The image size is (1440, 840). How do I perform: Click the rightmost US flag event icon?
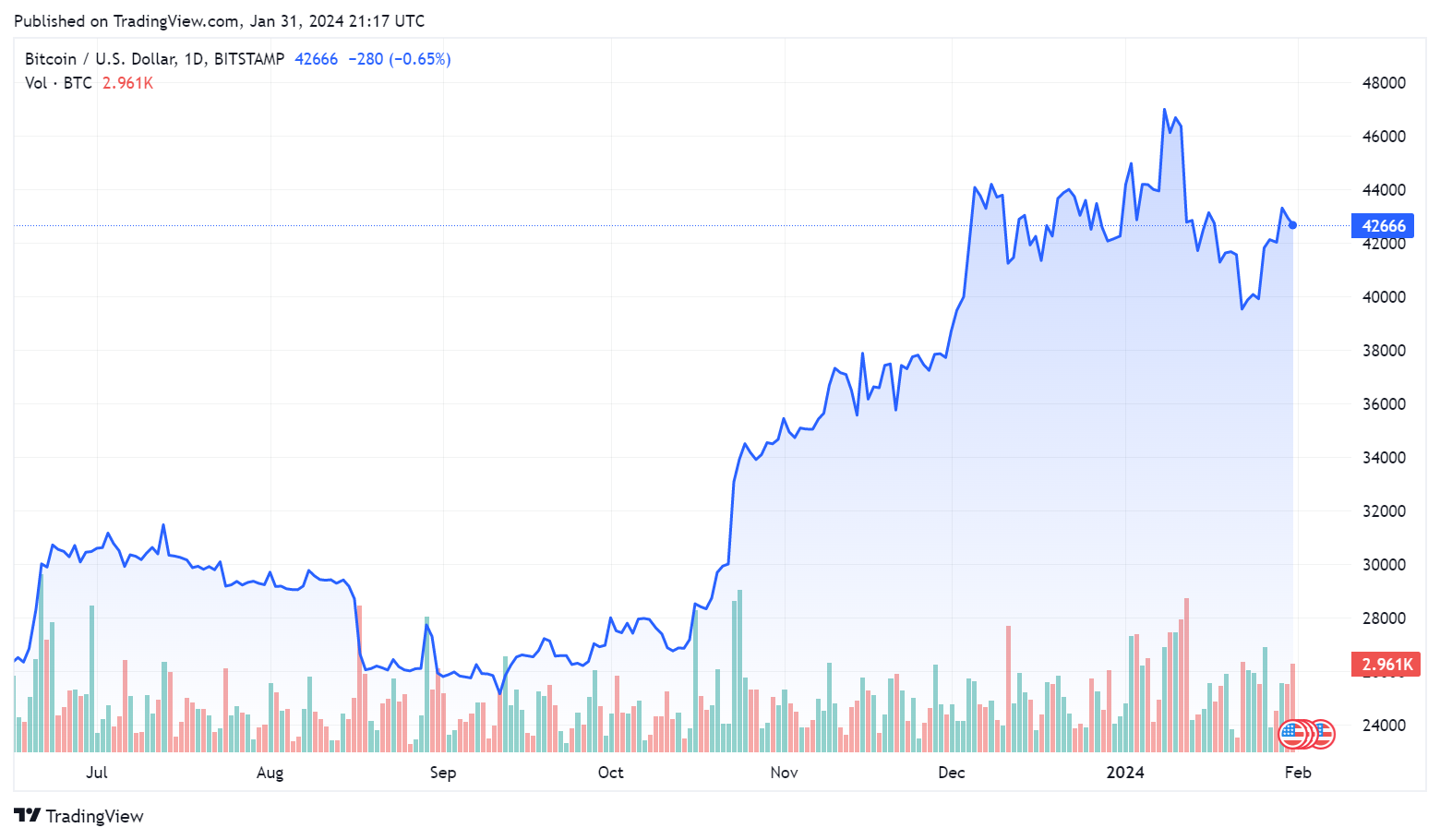(x=1323, y=734)
